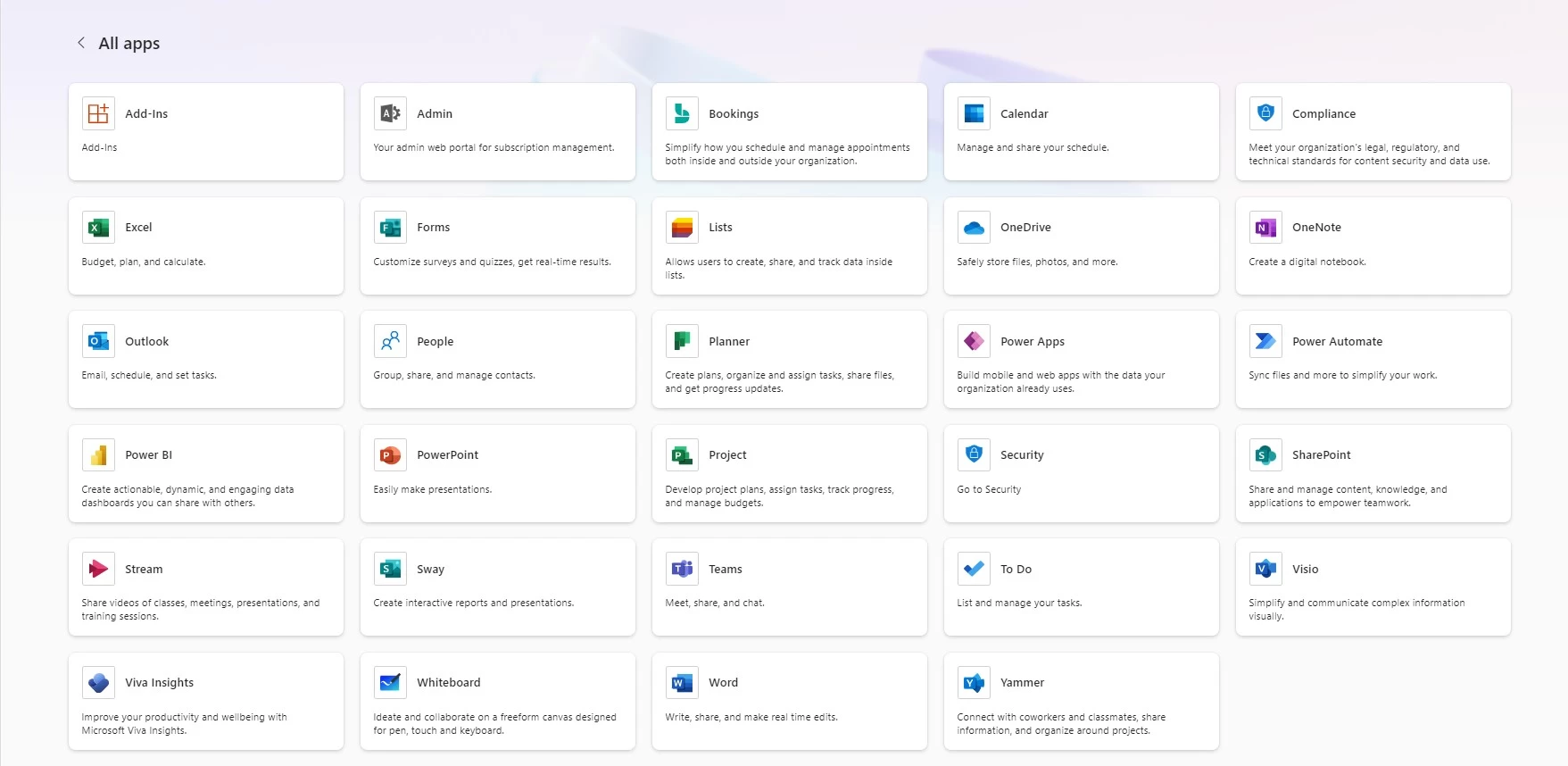Select the Lists title link
This screenshot has height=766, width=1568.
(720, 228)
